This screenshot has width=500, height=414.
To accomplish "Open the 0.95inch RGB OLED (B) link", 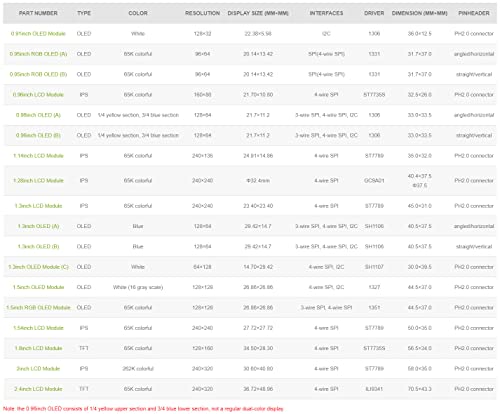I will [38, 74].
